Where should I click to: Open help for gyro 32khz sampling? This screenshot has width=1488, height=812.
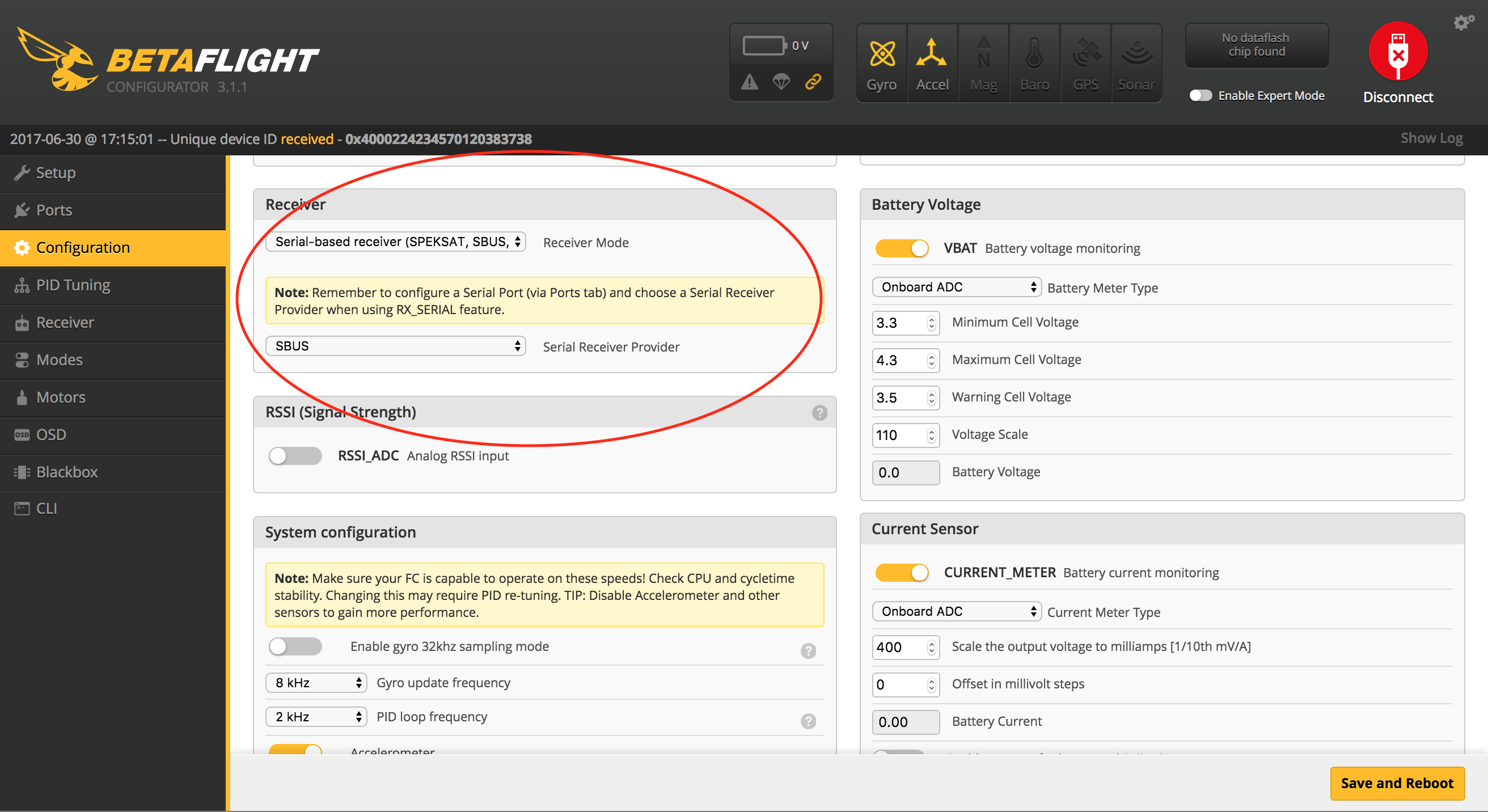point(808,650)
